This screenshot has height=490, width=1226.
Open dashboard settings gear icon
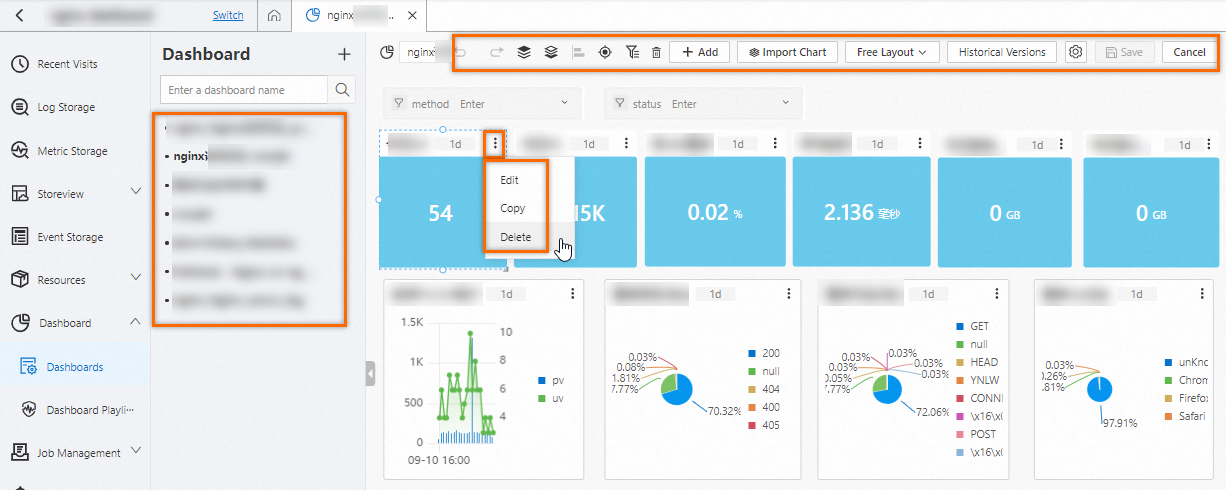(1076, 52)
